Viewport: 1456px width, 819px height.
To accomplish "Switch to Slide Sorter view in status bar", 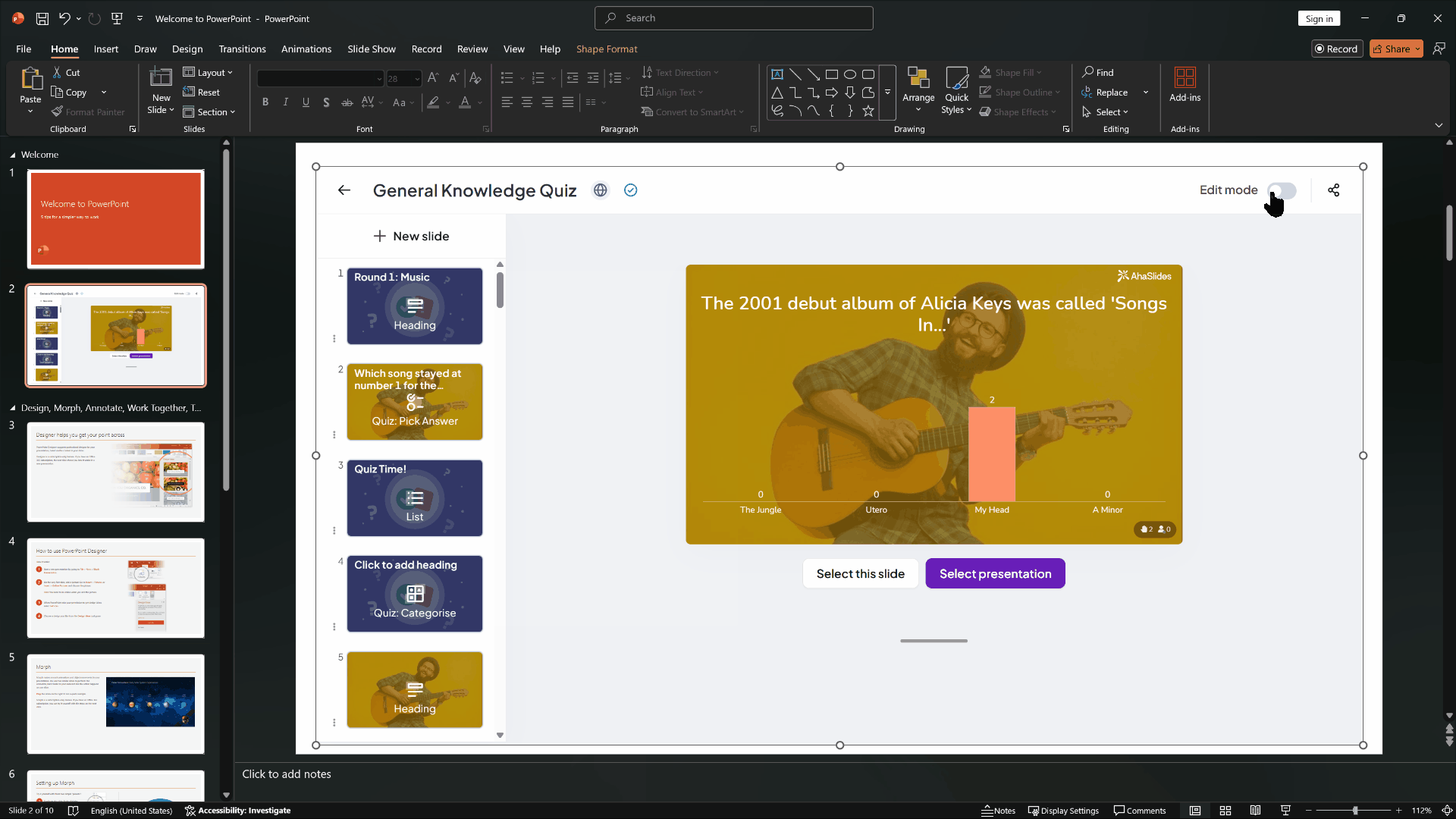I will [x=1225, y=811].
